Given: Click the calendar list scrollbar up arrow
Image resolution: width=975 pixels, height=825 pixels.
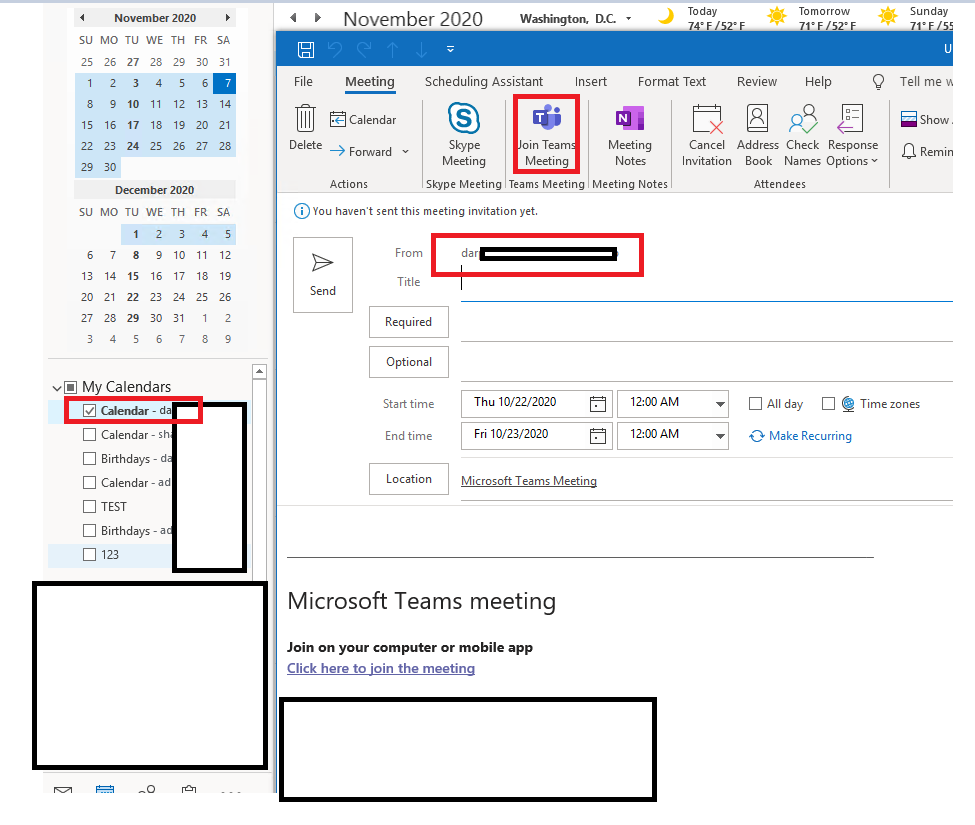Looking at the screenshot, I should [x=259, y=372].
